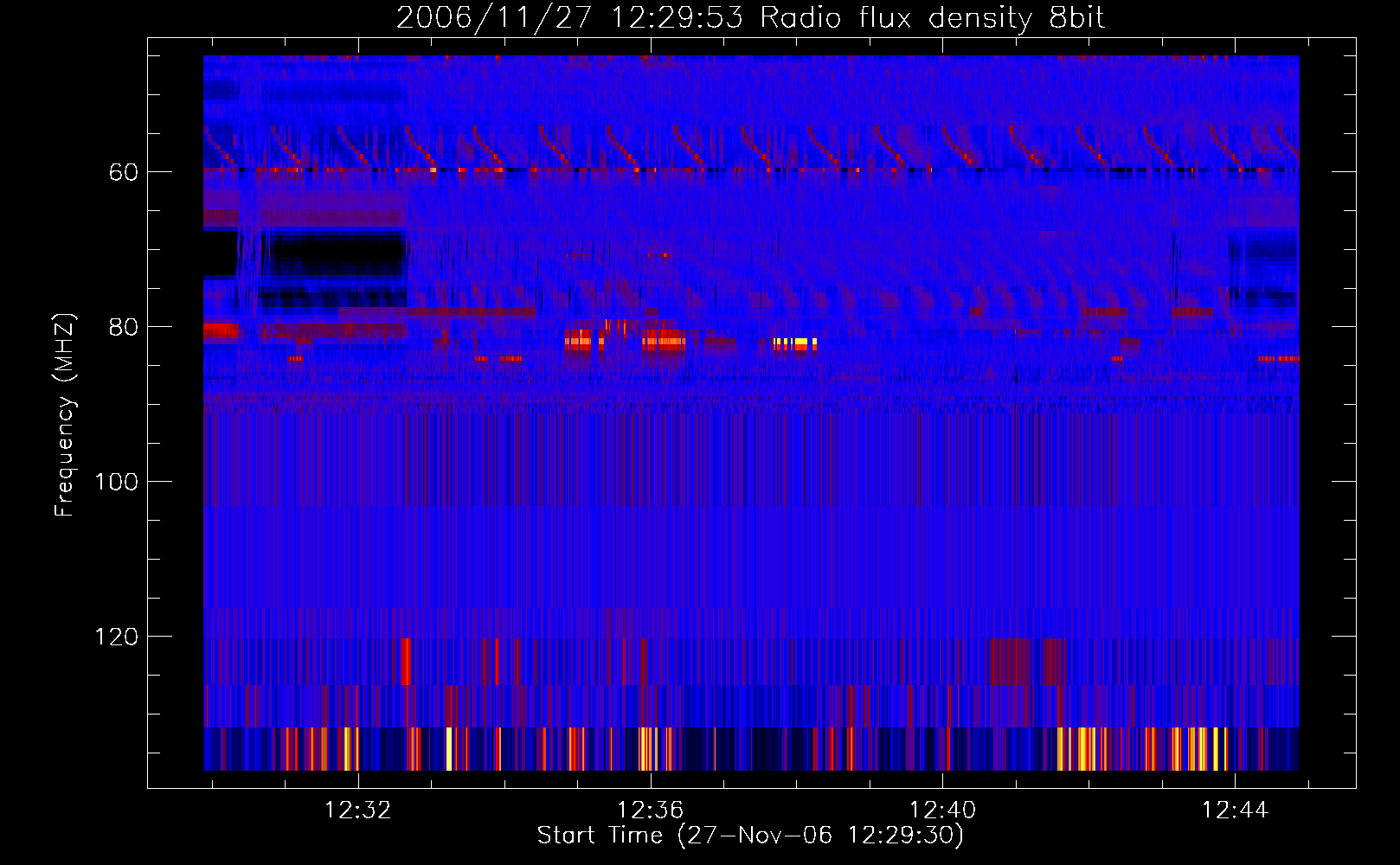The width and height of the screenshot is (1400, 865).
Task: Click the 100 MHz frequency tick label
Action: coord(116,482)
